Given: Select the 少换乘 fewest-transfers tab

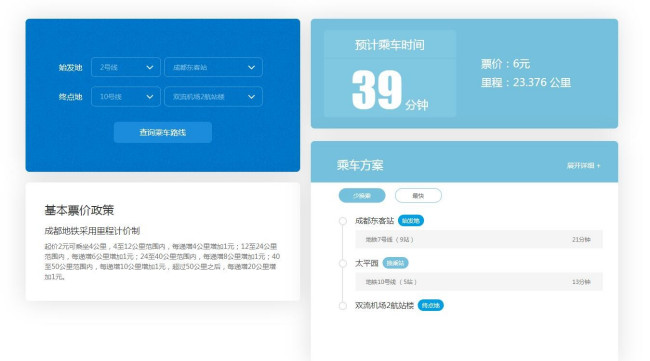Looking at the screenshot, I should pos(362,196).
